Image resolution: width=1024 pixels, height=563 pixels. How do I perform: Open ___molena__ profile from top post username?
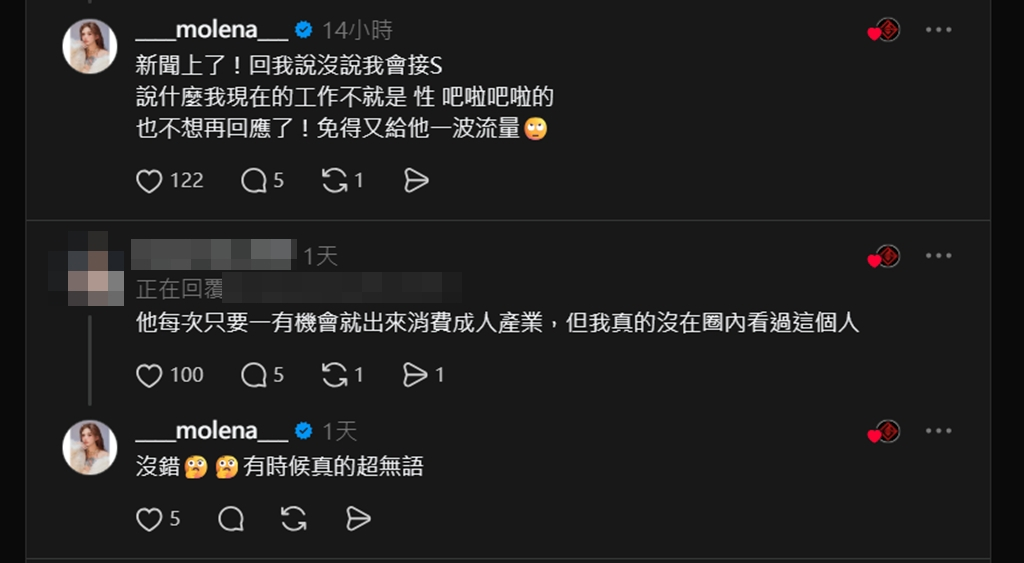(212, 30)
